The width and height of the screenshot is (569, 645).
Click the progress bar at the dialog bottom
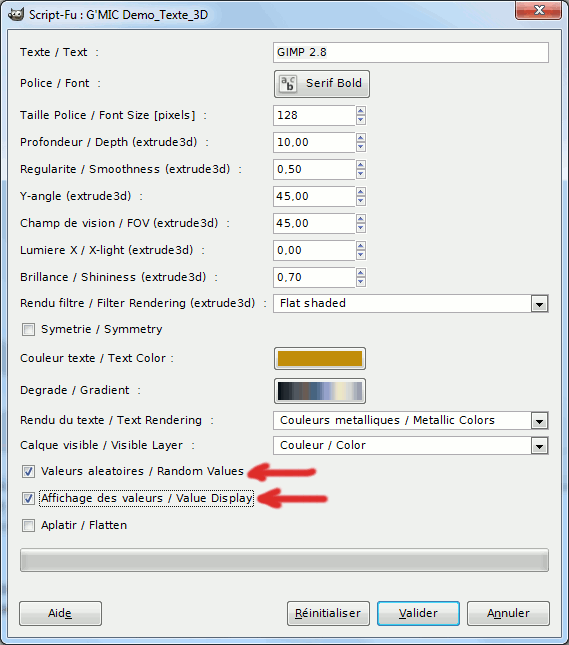(284, 560)
